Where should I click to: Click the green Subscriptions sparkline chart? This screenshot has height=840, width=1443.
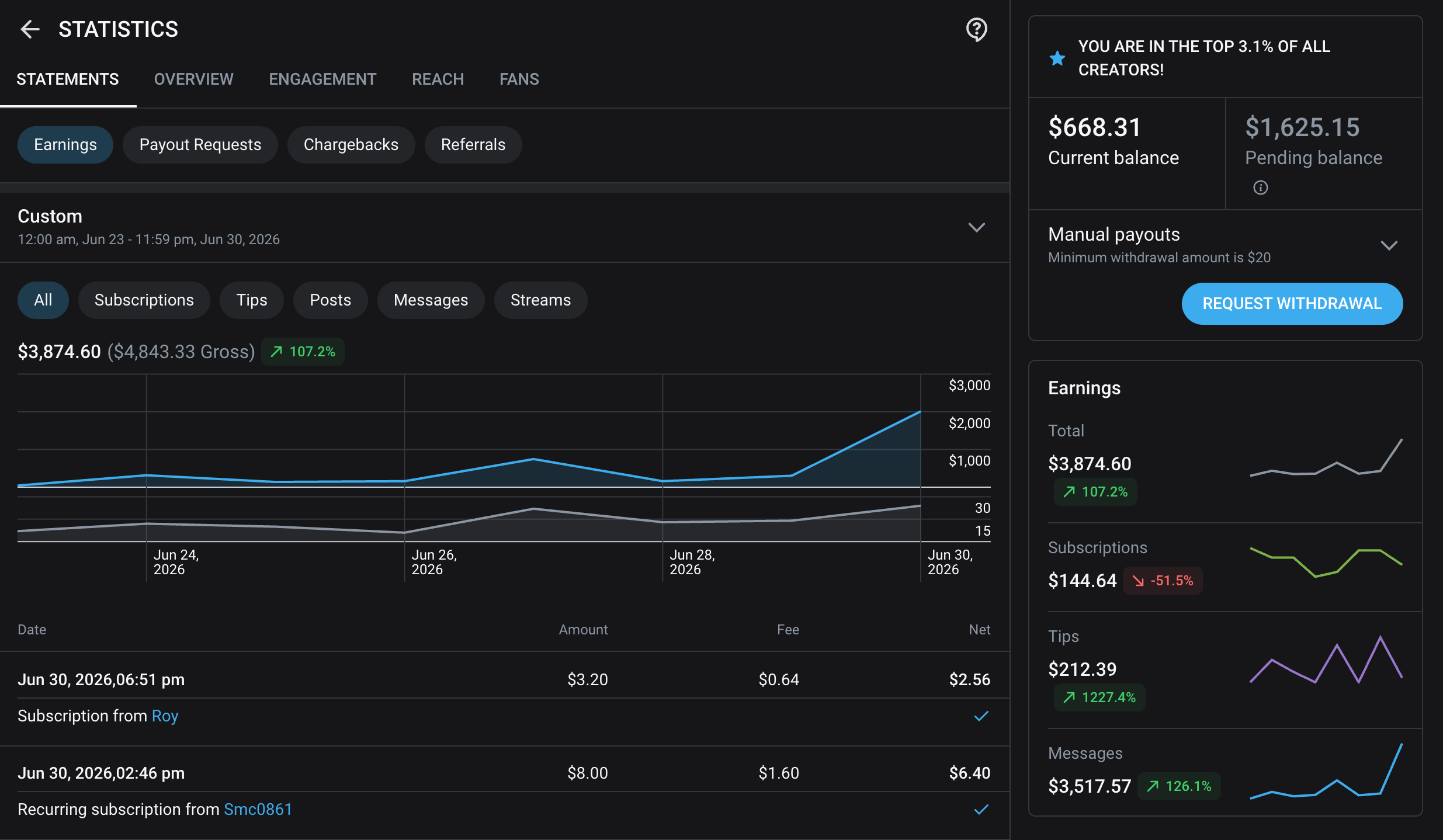click(1326, 562)
